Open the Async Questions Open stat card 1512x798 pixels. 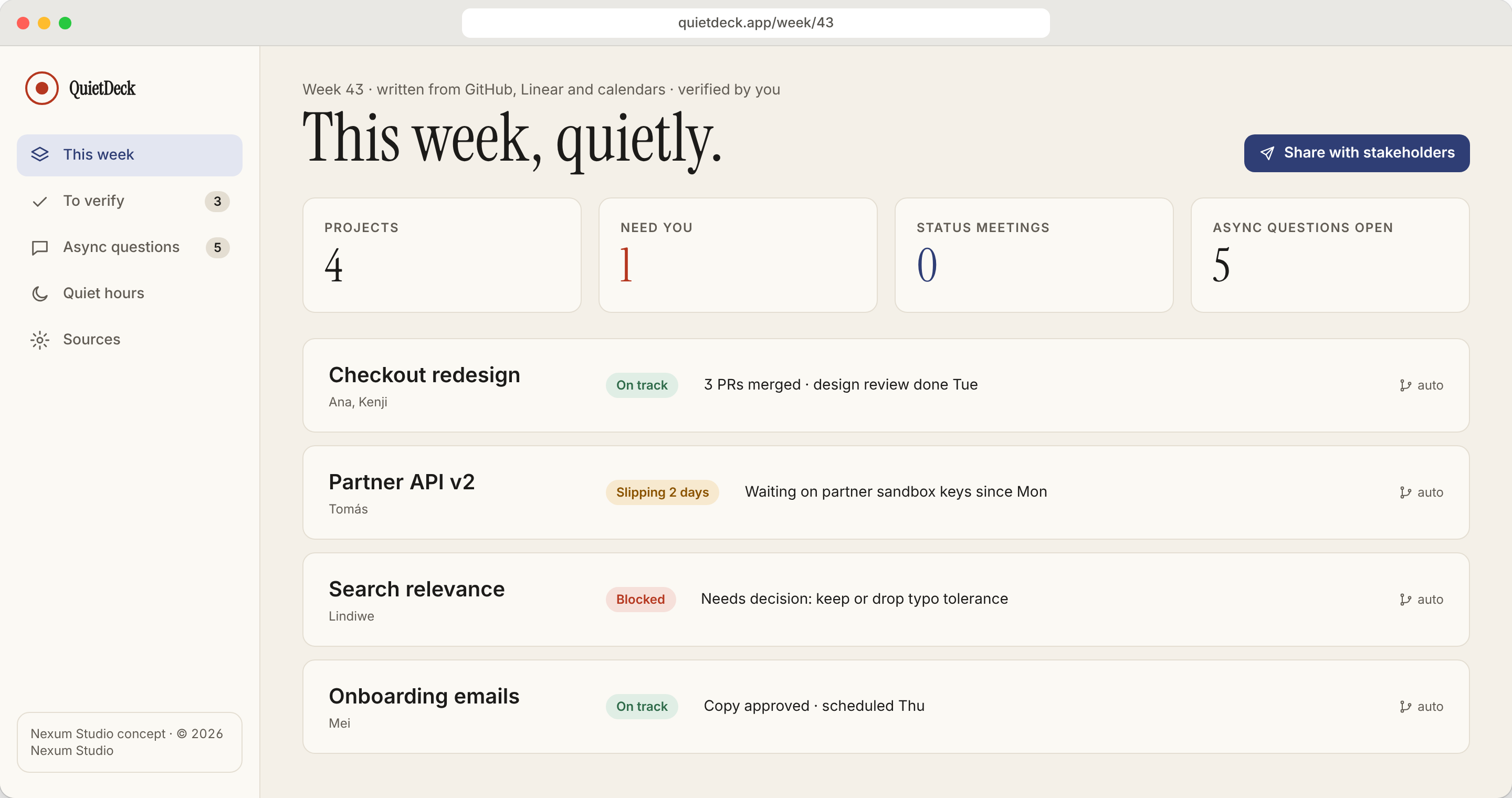click(1330, 255)
